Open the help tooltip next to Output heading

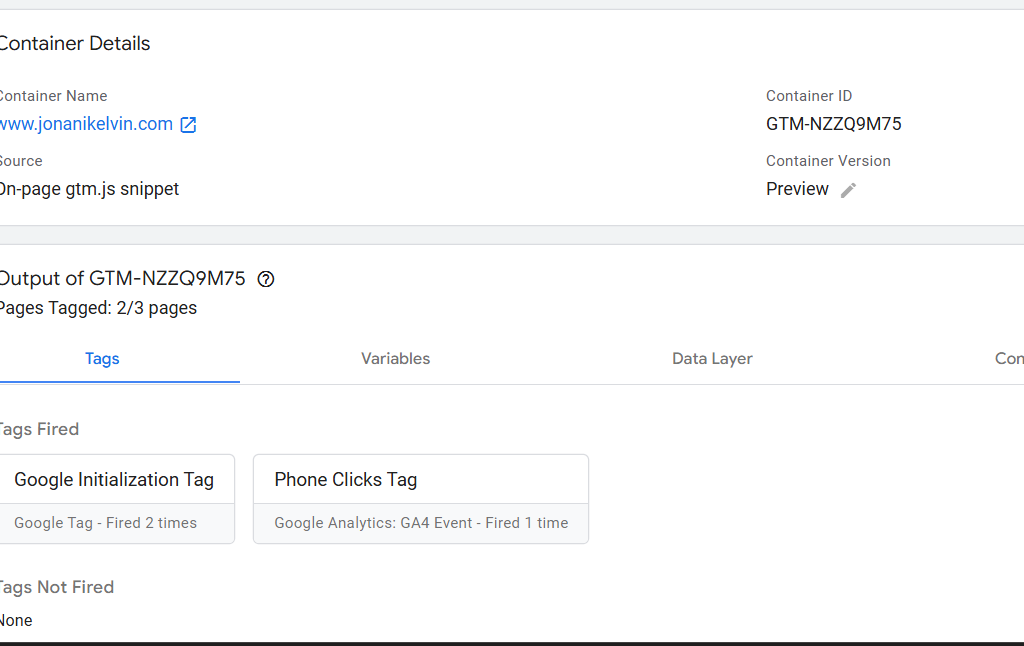coord(264,279)
